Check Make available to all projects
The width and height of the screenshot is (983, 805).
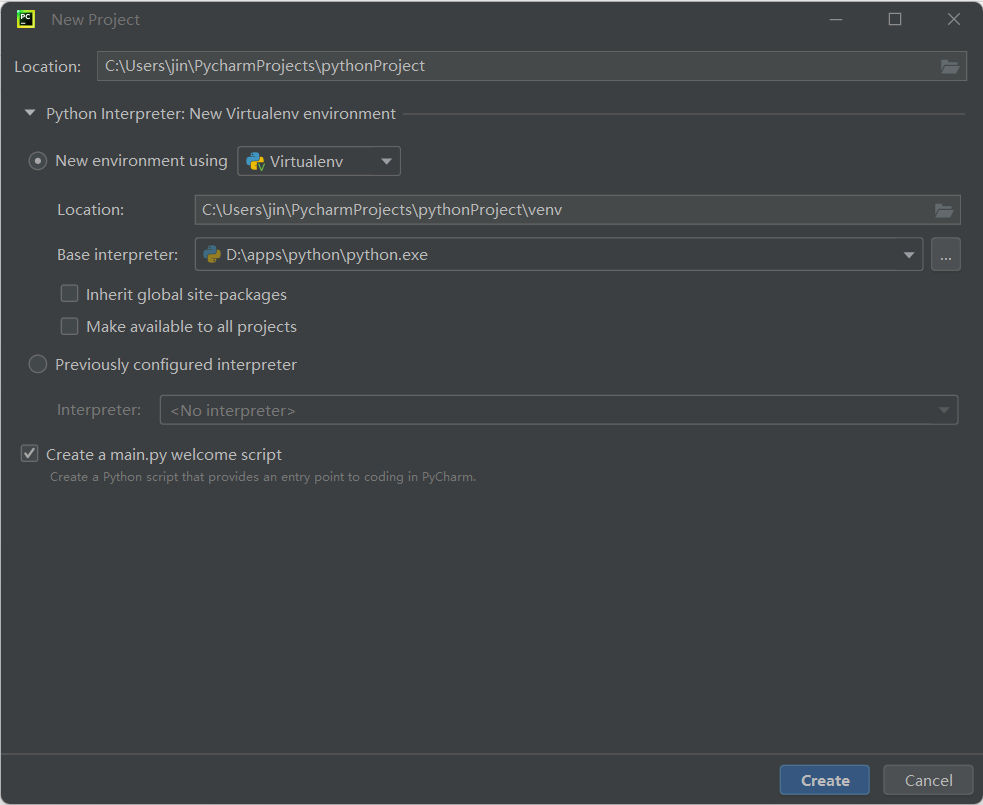(x=69, y=326)
